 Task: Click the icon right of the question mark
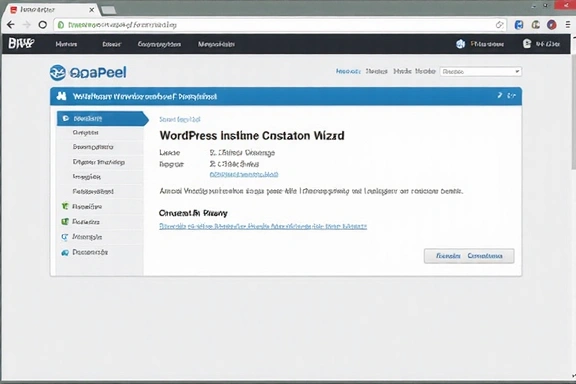(x=511, y=96)
